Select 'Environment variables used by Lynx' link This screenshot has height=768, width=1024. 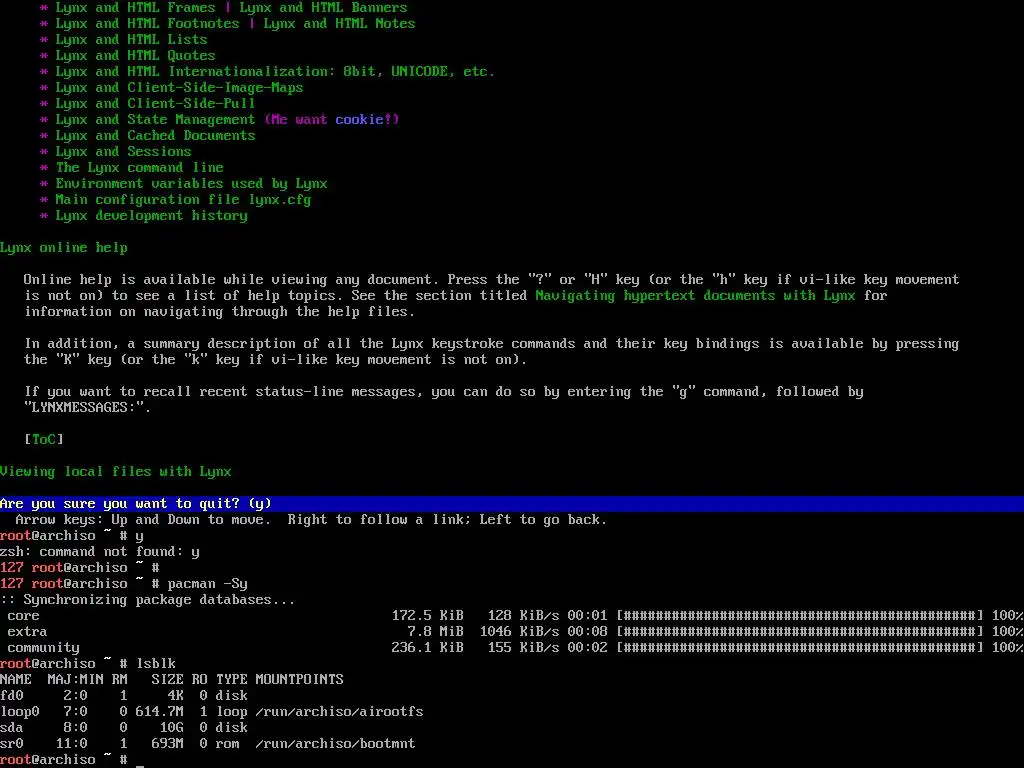coord(191,184)
